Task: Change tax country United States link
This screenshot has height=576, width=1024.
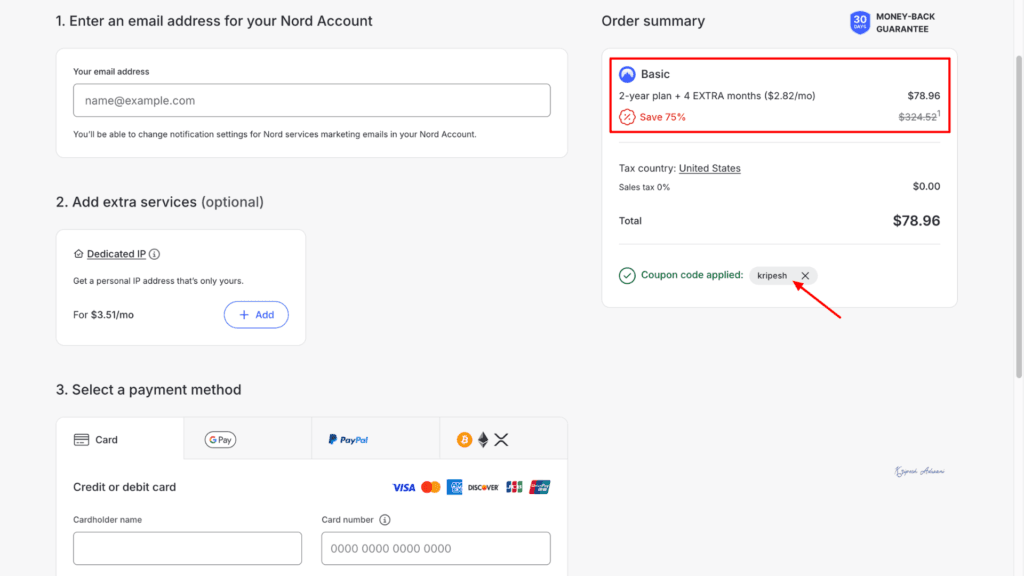Action: tap(709, 168)
